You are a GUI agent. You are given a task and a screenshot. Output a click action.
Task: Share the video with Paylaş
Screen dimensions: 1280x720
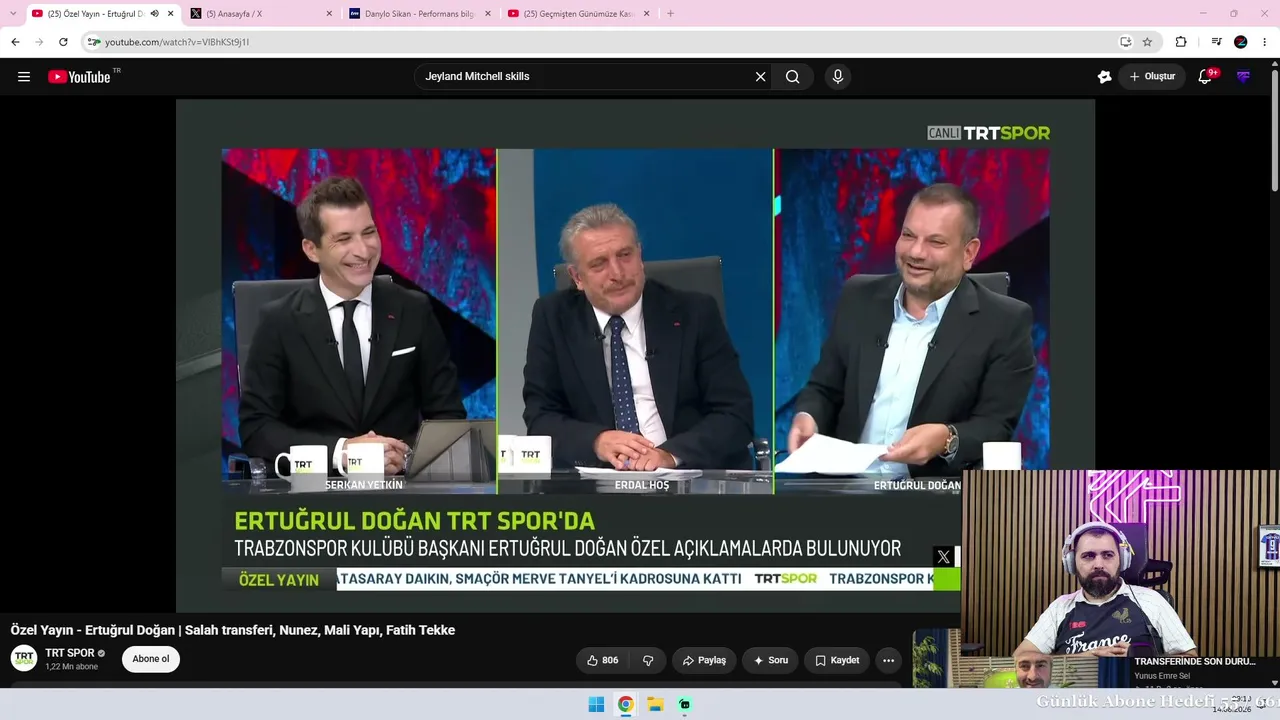tap(704, 660)
